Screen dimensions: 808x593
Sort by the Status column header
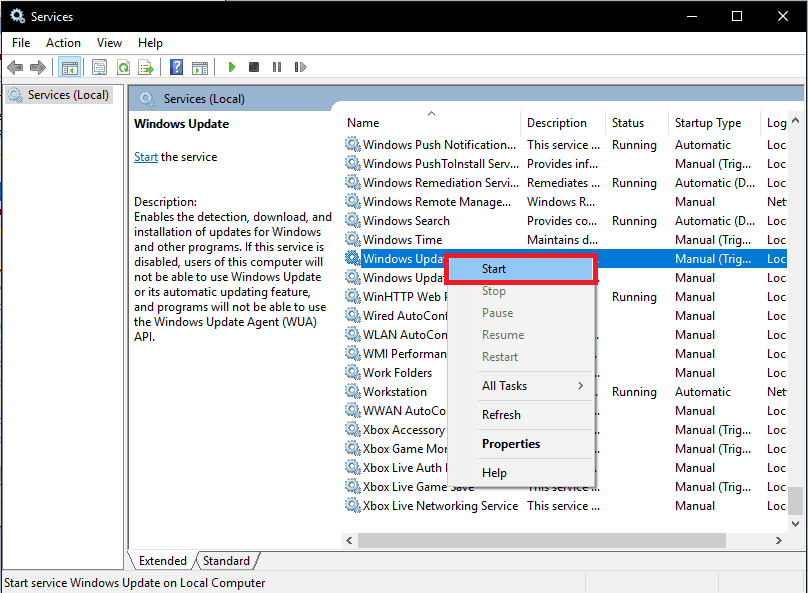[x=636, y=123]
